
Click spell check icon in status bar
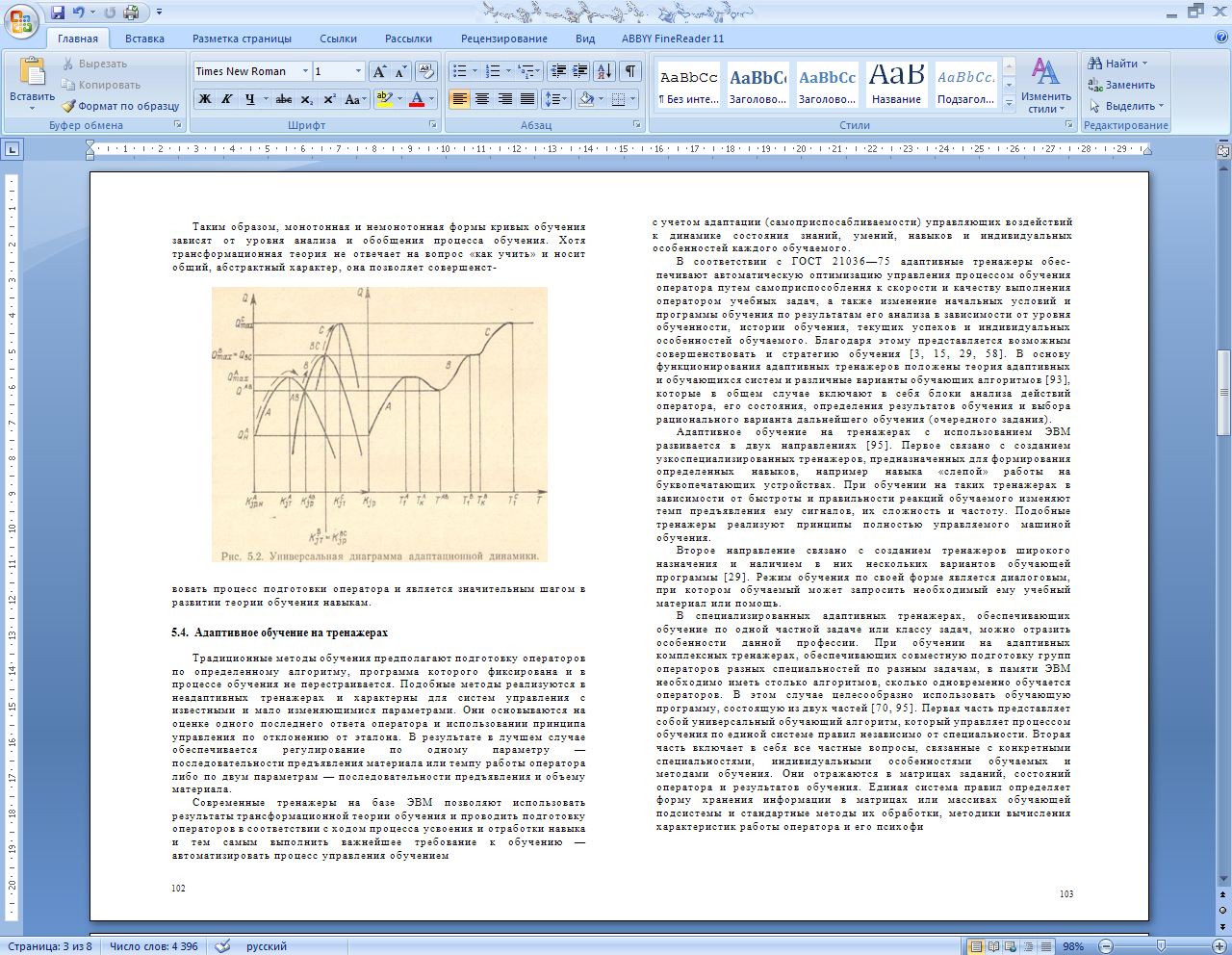pyautogui.click(x=222, y=946)
